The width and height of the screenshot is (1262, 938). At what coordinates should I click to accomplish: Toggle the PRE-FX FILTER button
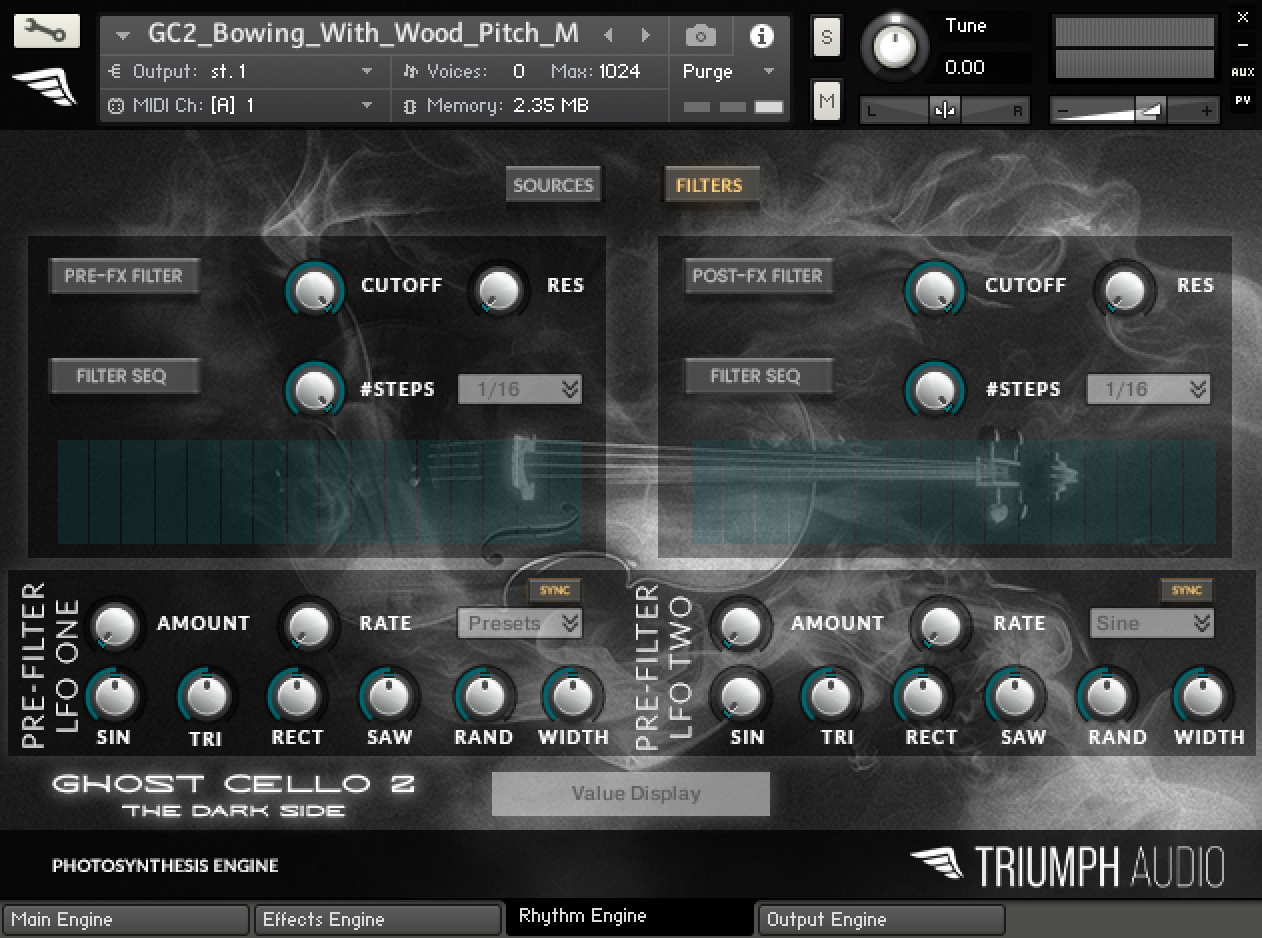[x=123, y=276]
